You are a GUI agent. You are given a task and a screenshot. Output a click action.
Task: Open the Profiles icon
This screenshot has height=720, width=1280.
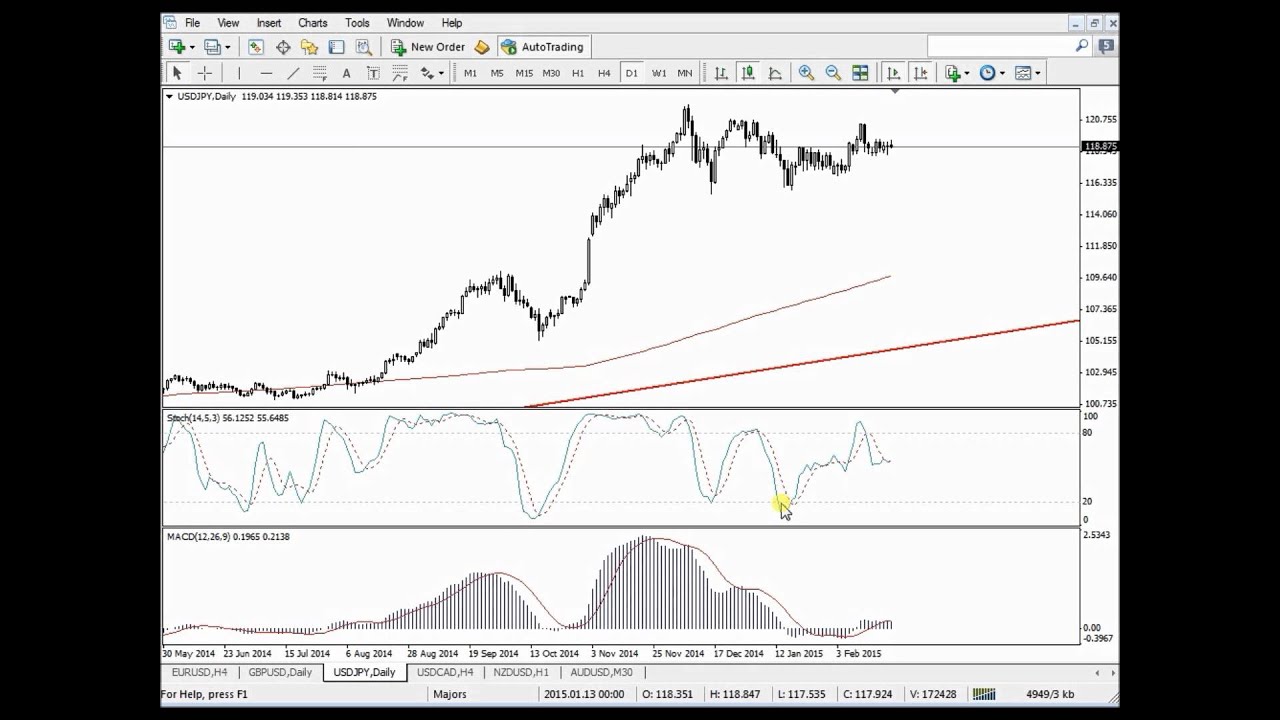[212, 47]
